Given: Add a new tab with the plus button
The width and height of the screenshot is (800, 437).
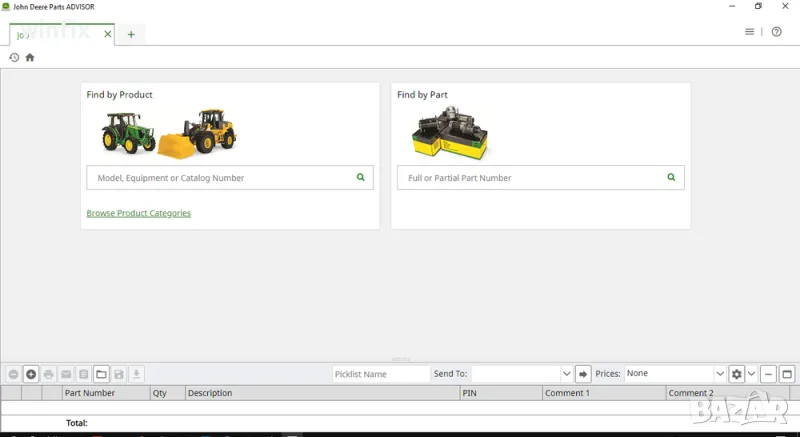Looking at the screenshot, I should point(131,34).
